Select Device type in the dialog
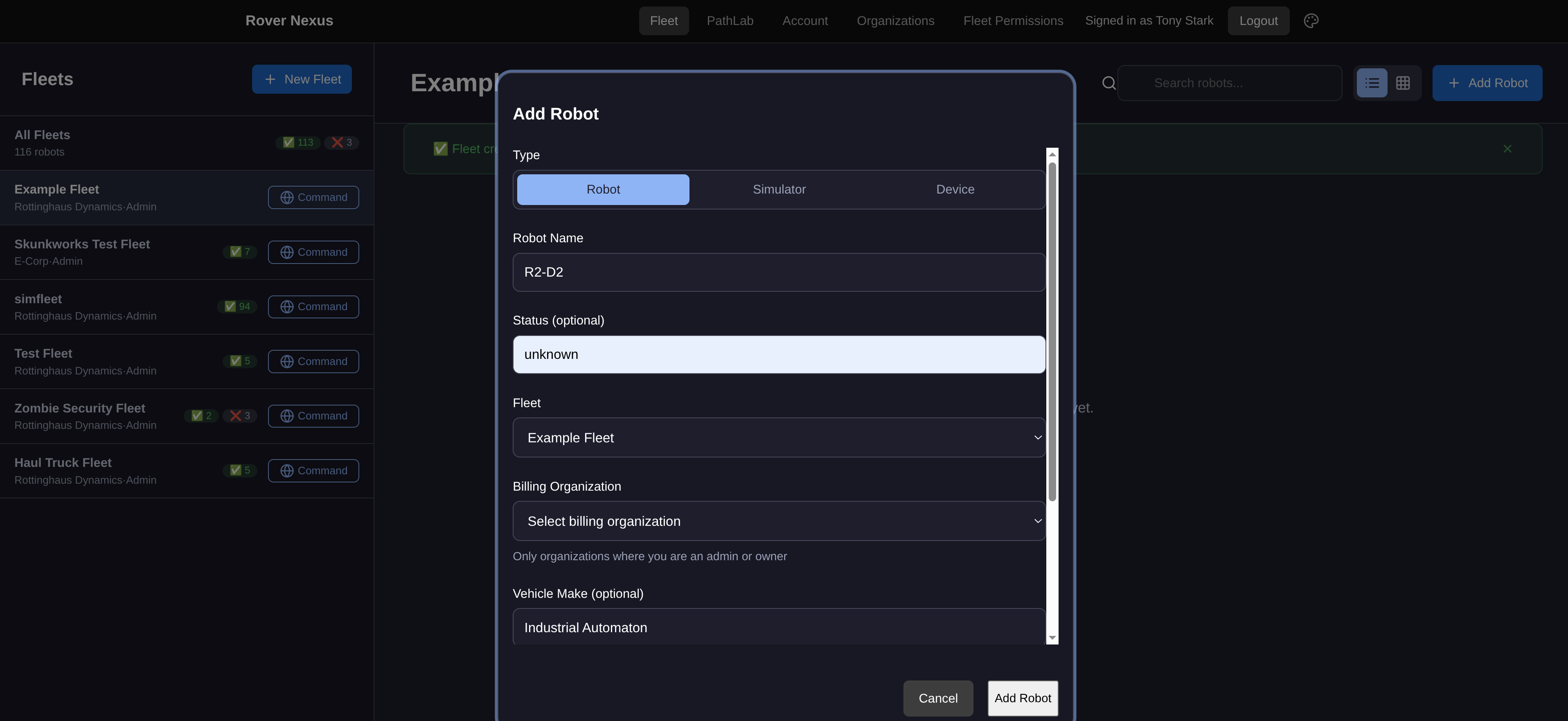 (955, 189)
